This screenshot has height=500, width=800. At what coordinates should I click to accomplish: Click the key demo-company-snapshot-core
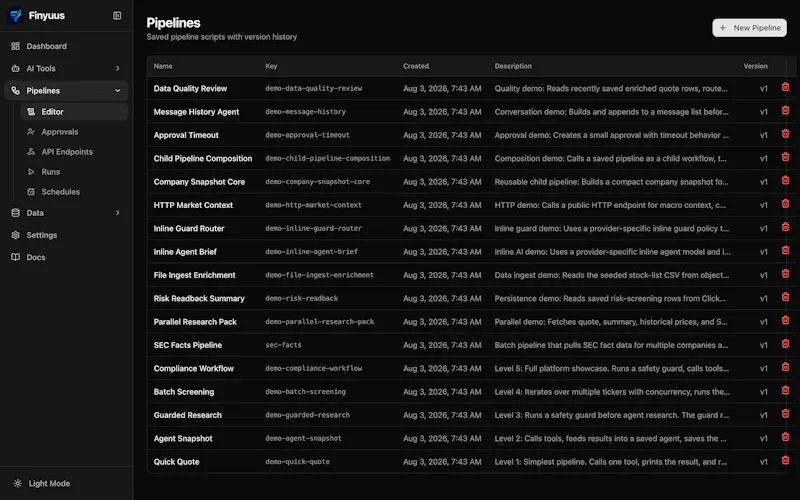pos(317,182)
